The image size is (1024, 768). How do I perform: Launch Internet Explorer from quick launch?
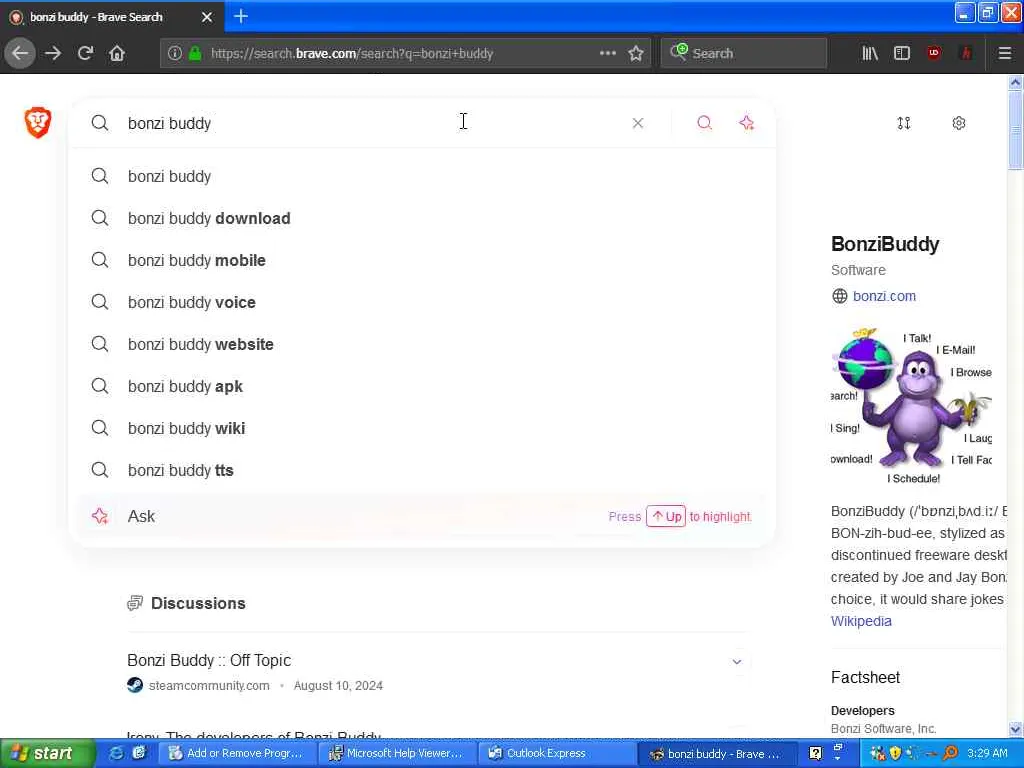coord(116,753)
